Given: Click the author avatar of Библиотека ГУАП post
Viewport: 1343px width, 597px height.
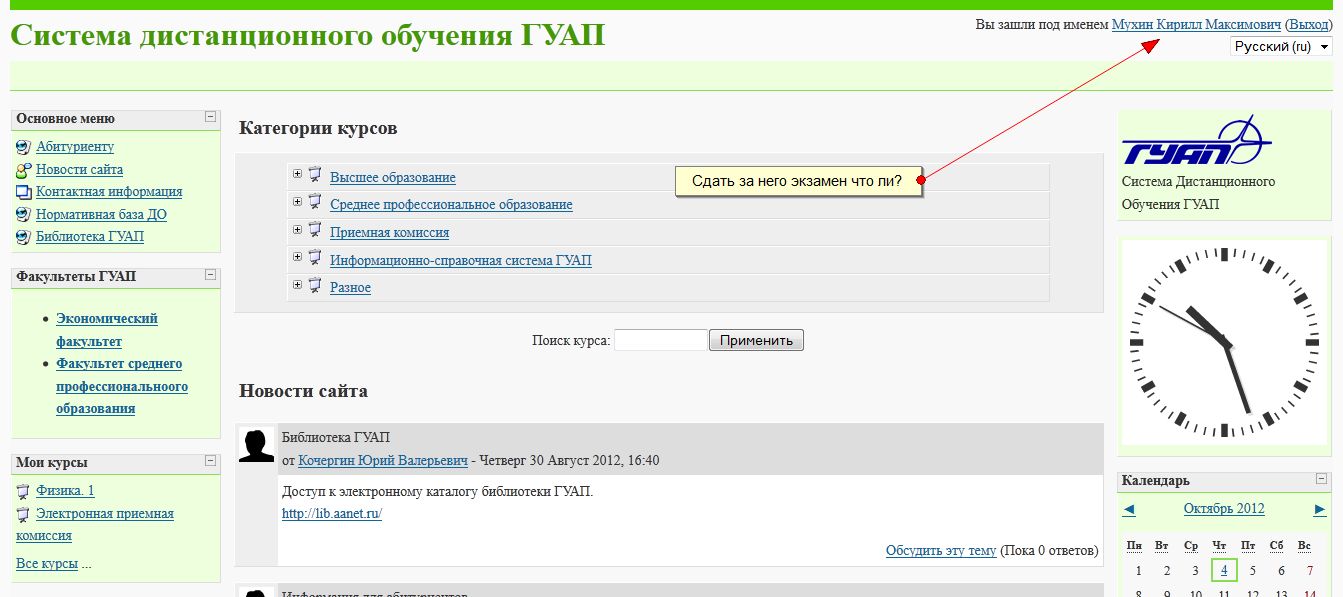Looking at the screenshot, I should pyautogui.click(x=256, y=445).
